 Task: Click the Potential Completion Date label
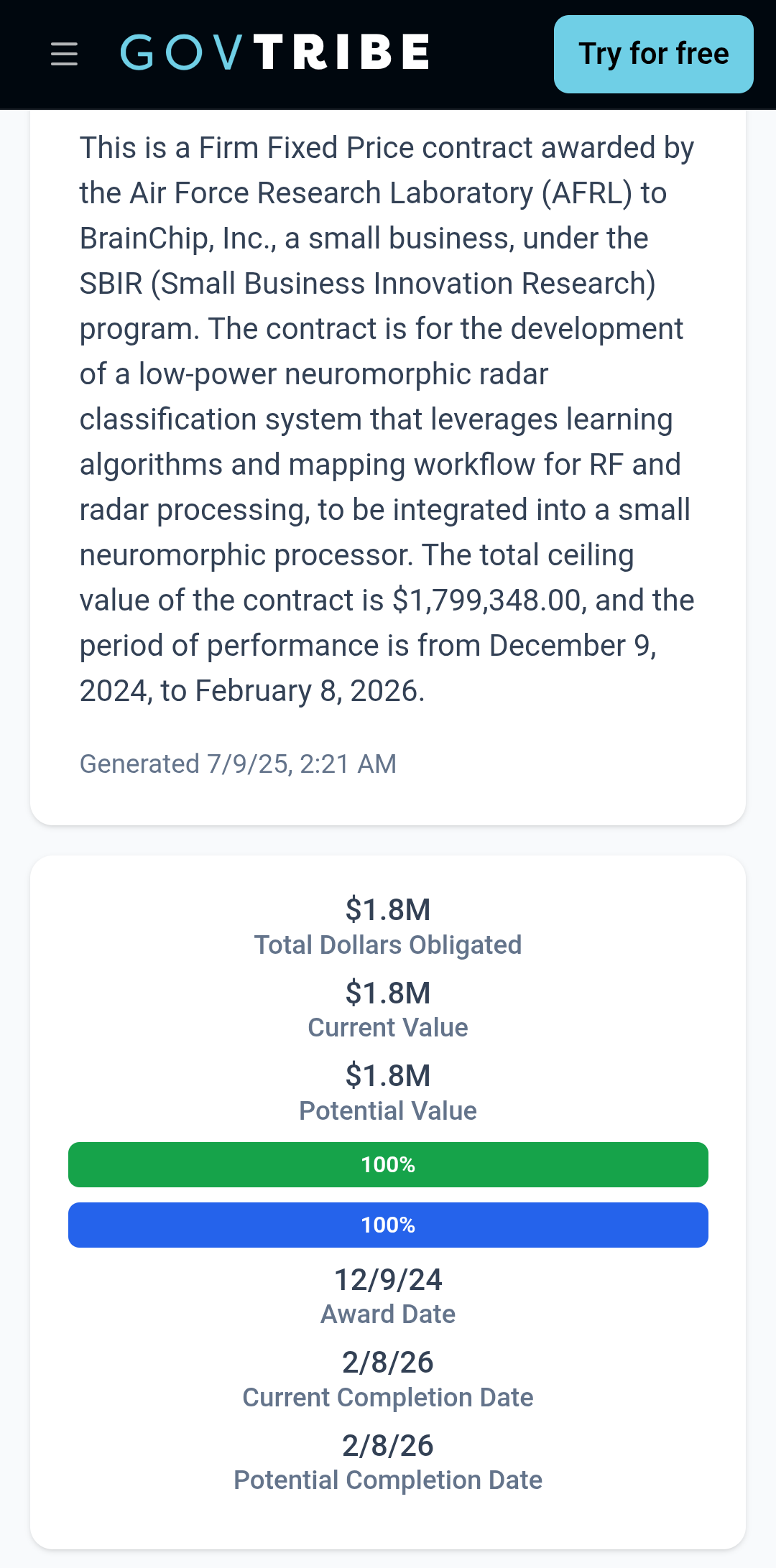(388, 1480)
